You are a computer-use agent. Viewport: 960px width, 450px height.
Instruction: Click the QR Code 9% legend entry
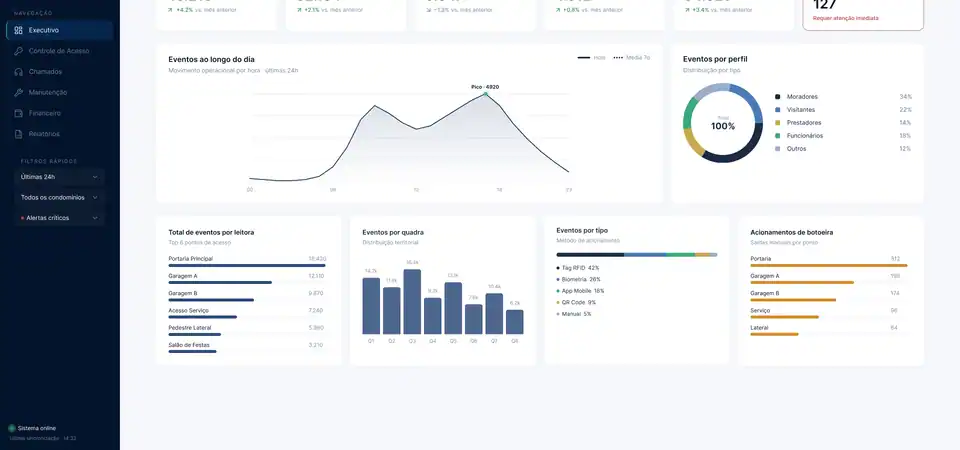pos(576,302)
